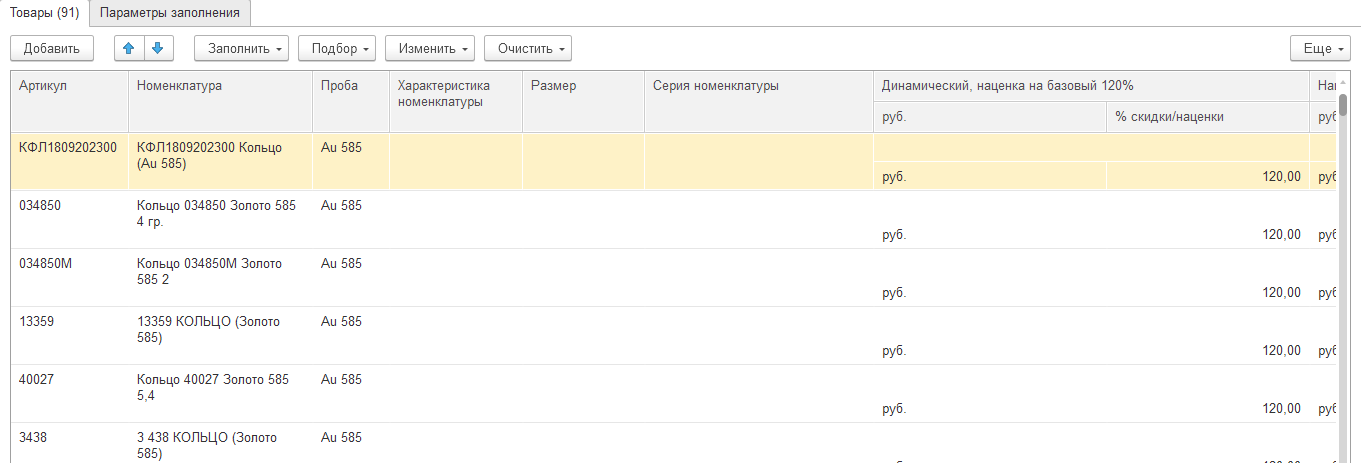Sort by Артикул column header
Image resolution: width=1361 pixels, height=463 pixels.
point(69,101)
